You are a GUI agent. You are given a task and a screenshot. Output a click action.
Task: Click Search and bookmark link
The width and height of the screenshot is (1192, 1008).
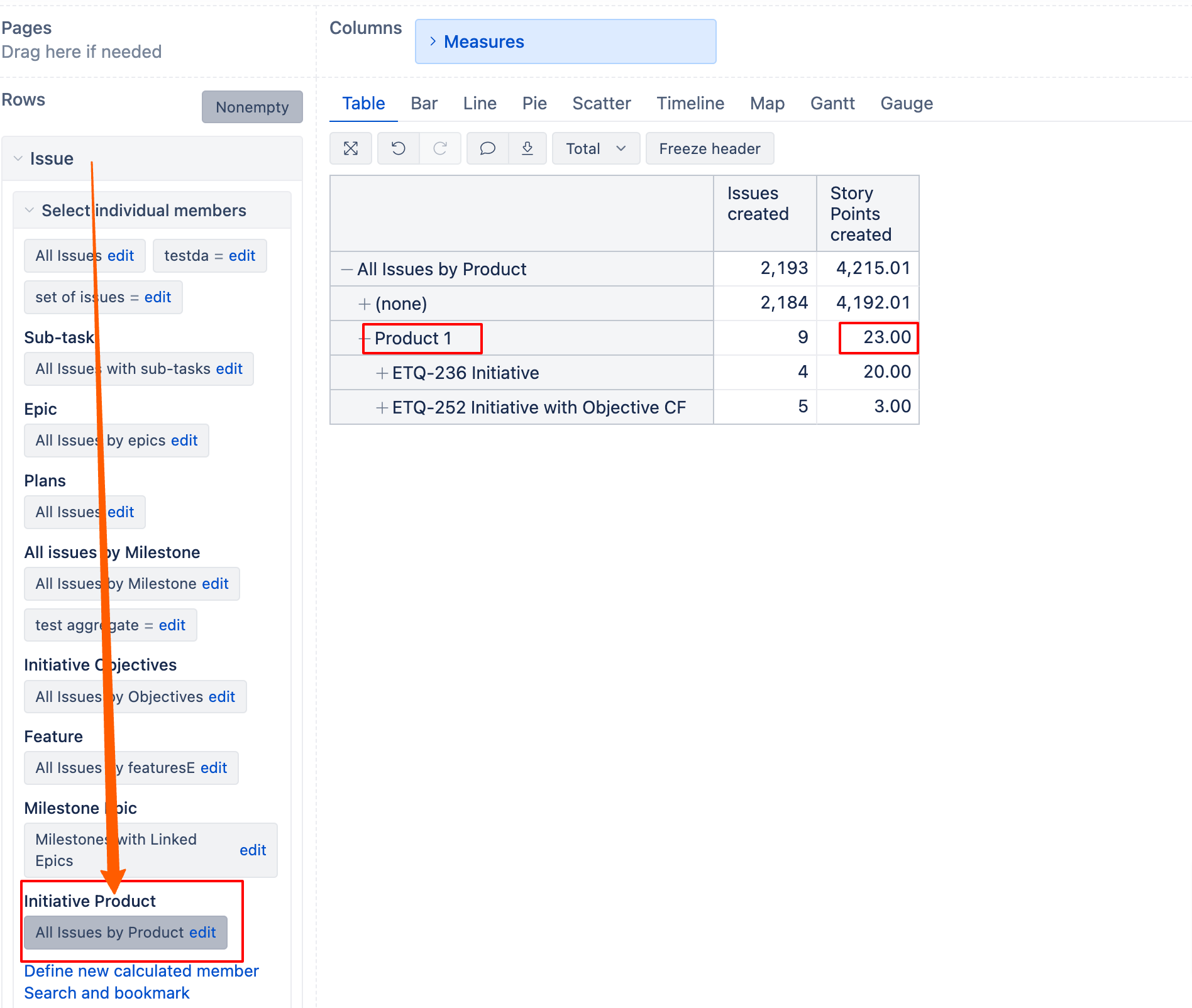pyautogui.click(x=107, y=993)
